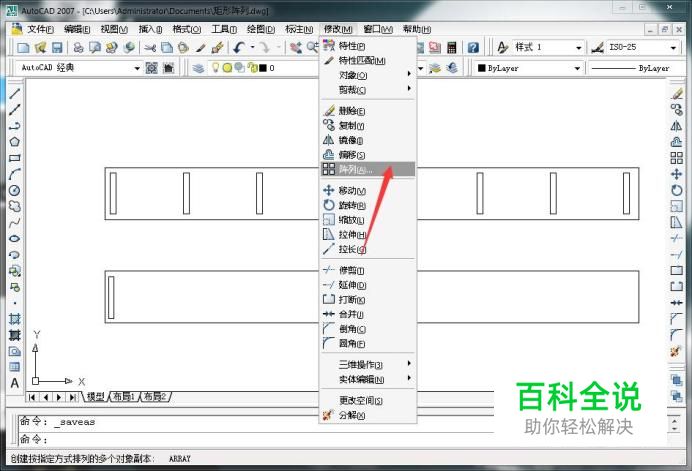This screenshot has width=692, height=471.
Task: Open the 样式 1 text style dropdown
Action: [579, 48]
